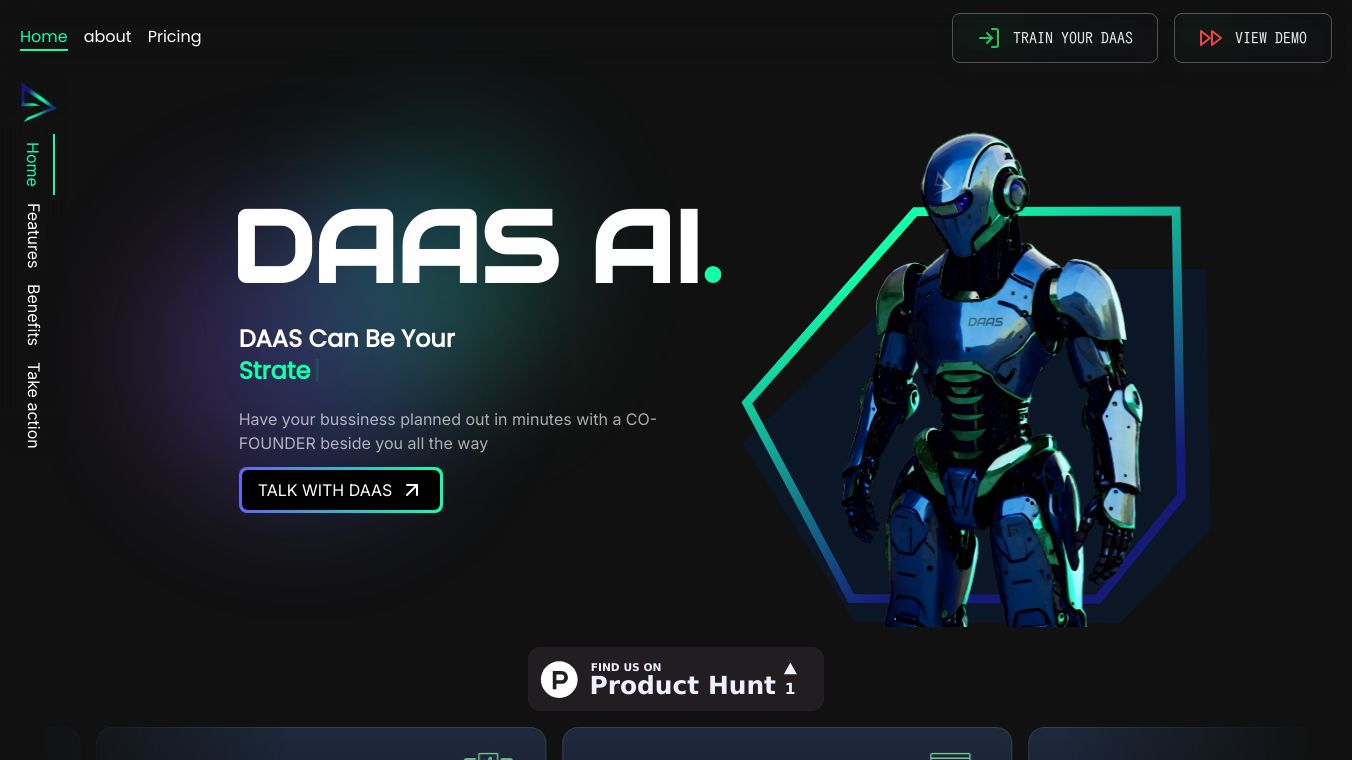This screenshot has height=760, width=1352.
Task: Click the card icon at bottom center
Action: coord(950,756)
